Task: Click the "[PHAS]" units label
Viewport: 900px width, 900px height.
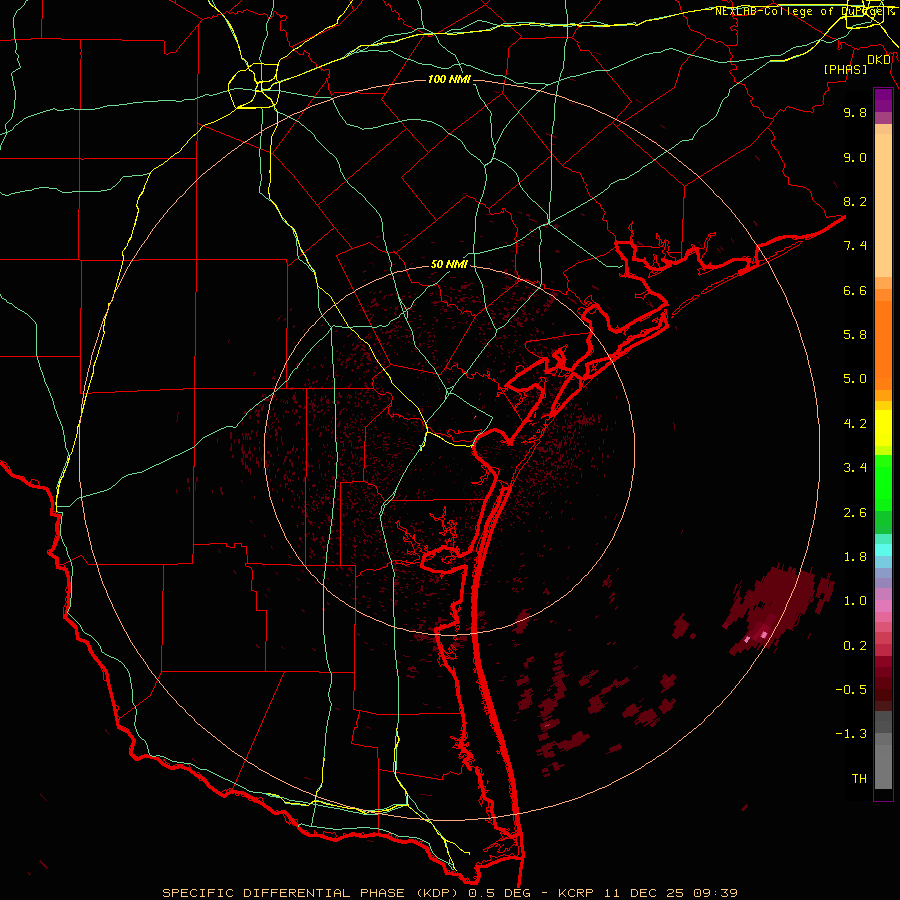Action: pos(845,69)
